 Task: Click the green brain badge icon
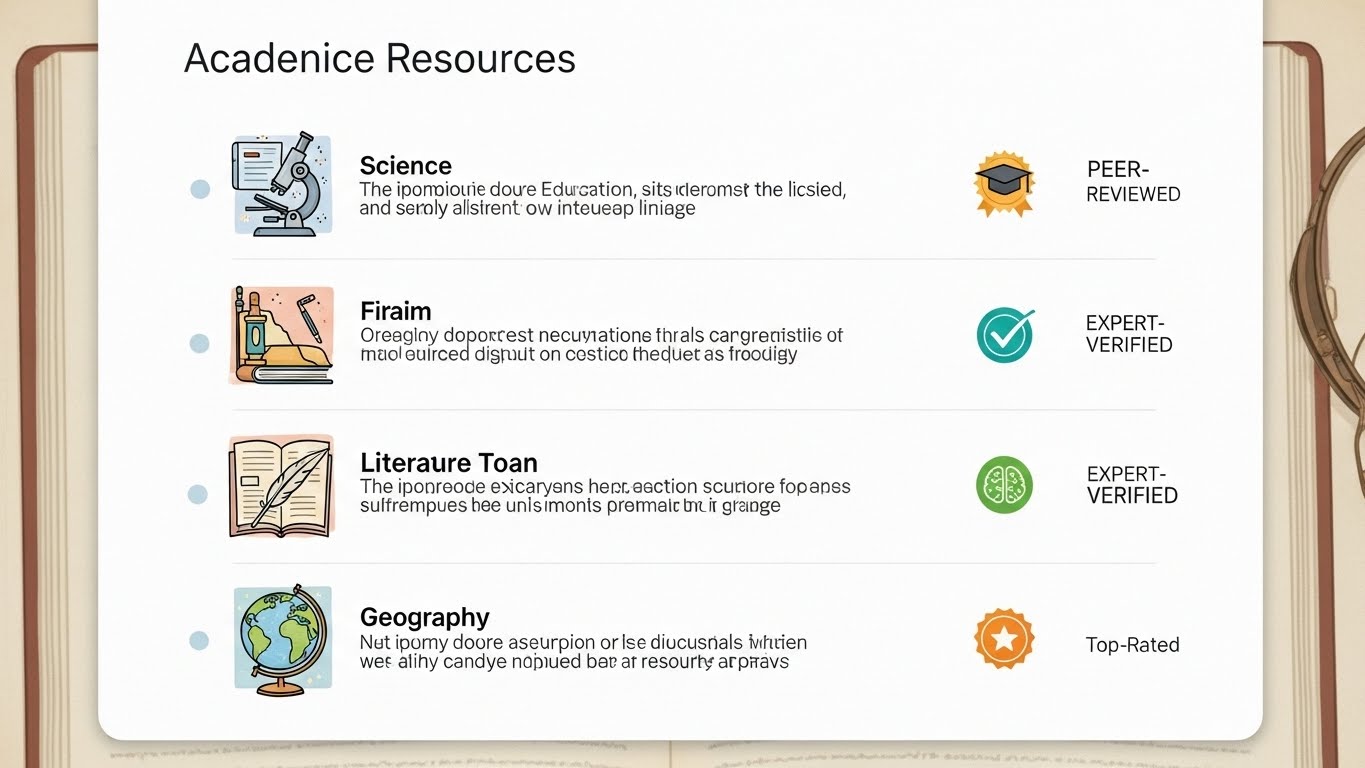point(1004,485)
